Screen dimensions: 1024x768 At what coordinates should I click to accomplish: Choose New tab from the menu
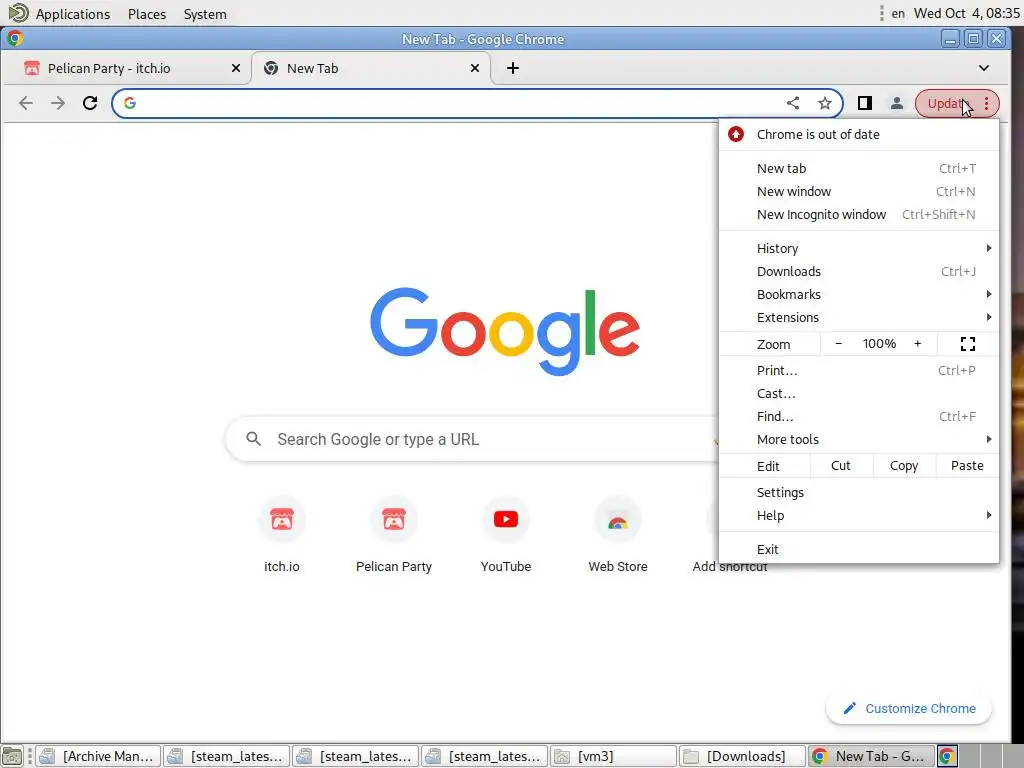[x=859, y=168]
